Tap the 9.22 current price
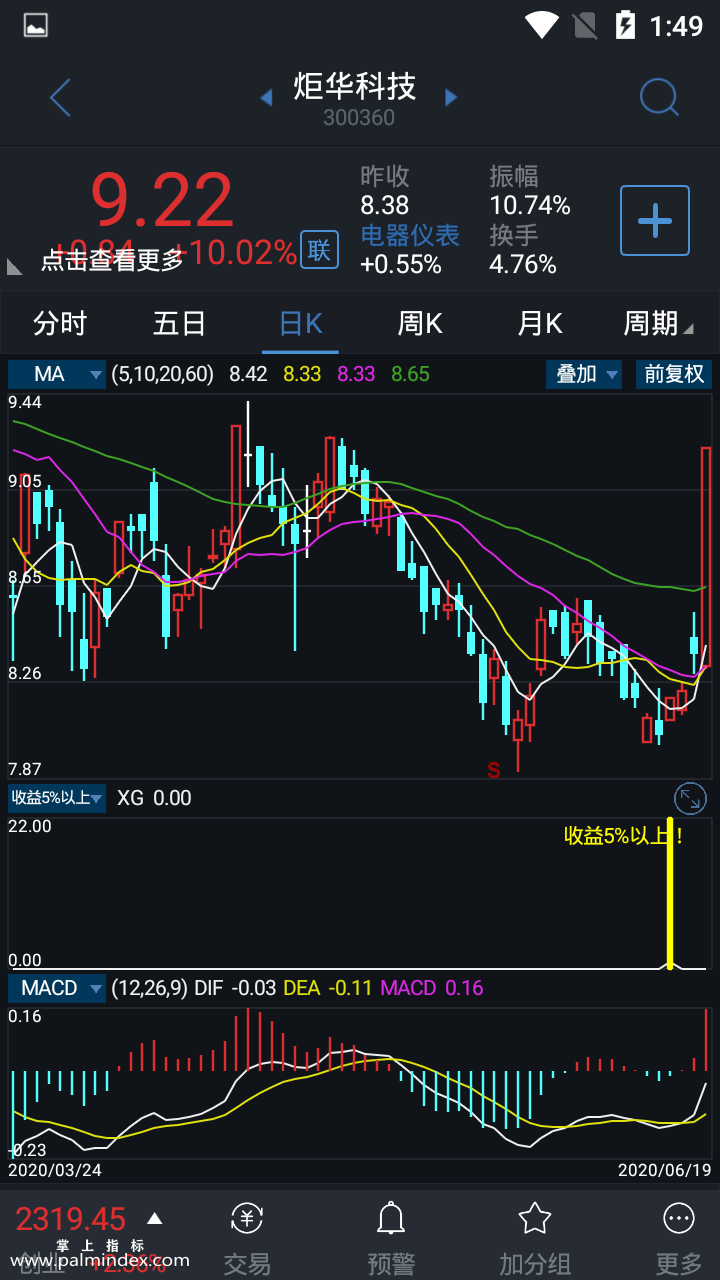720x1280 pixels. 162,200
